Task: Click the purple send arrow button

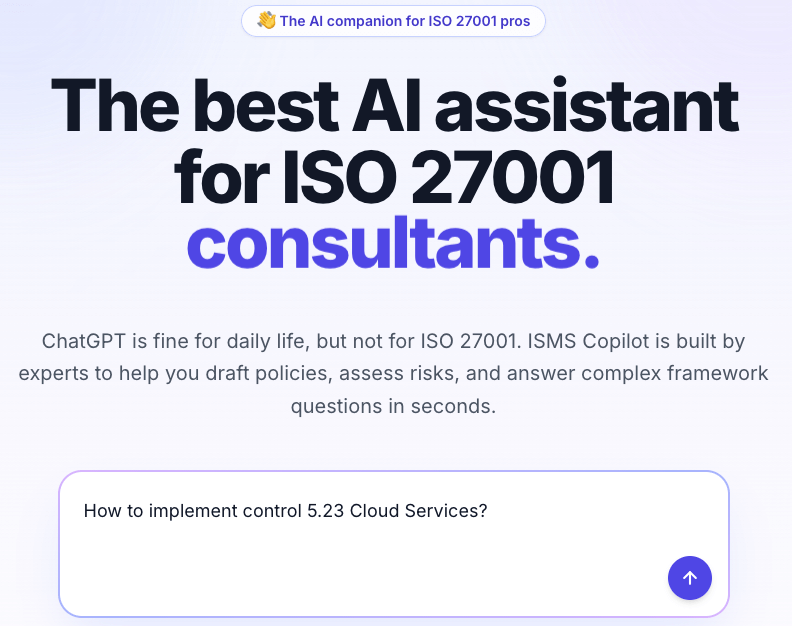Action: coord(690,578)
